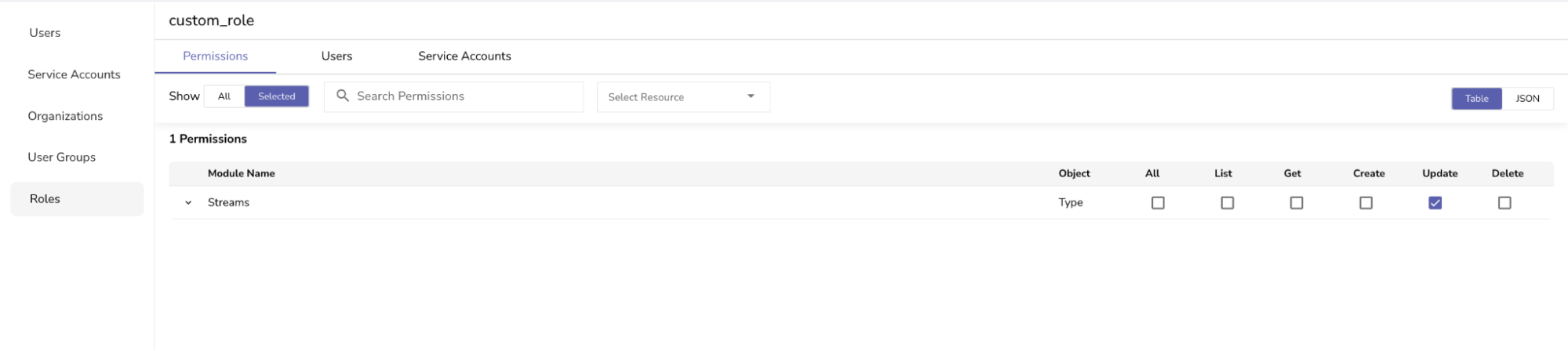Screen dimensions: 1568x351
Task: Go to User Groups in sidebar
Action: point(62,157)
